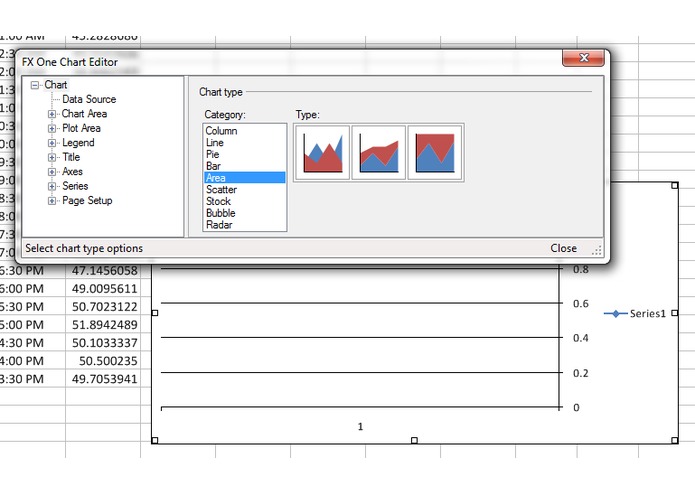
Task: Expand the Title tree node
Action: [x=52, y=157]
